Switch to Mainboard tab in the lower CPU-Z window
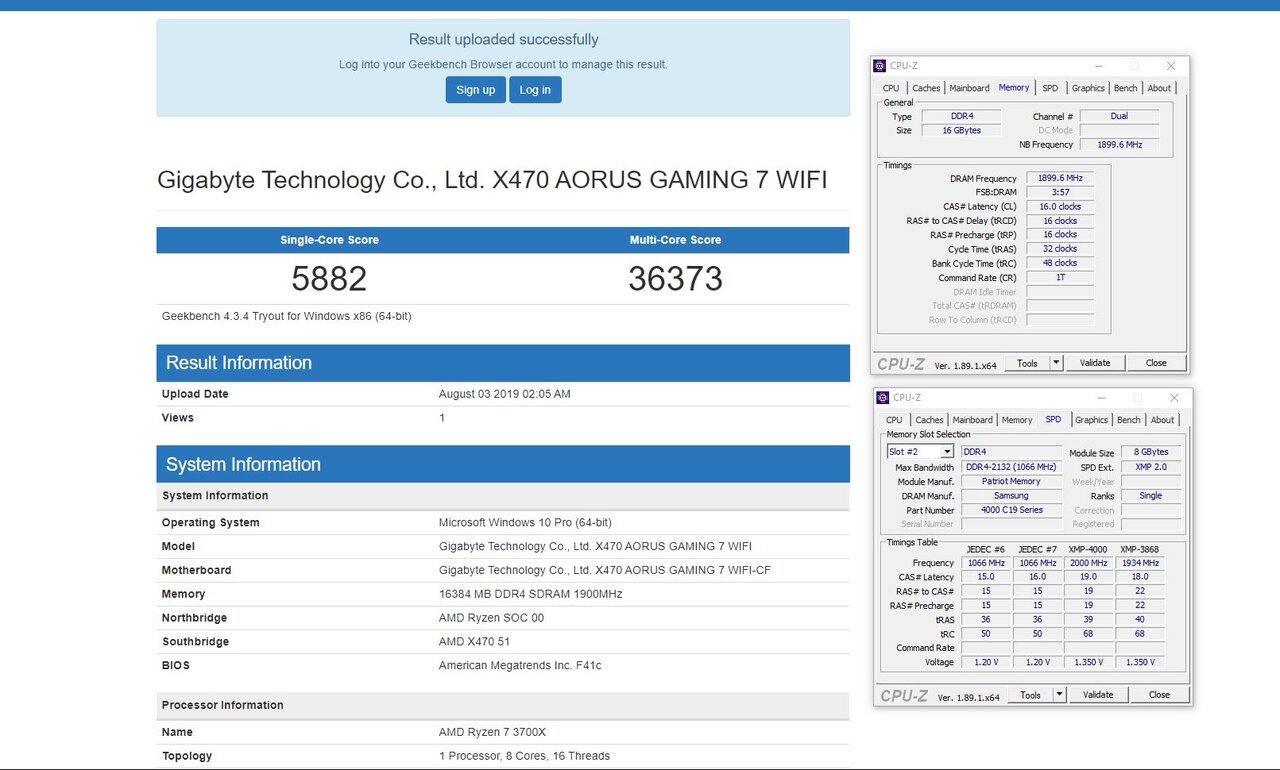The width and height of the screenshot is (1280, 770). (x=972, y=420)
